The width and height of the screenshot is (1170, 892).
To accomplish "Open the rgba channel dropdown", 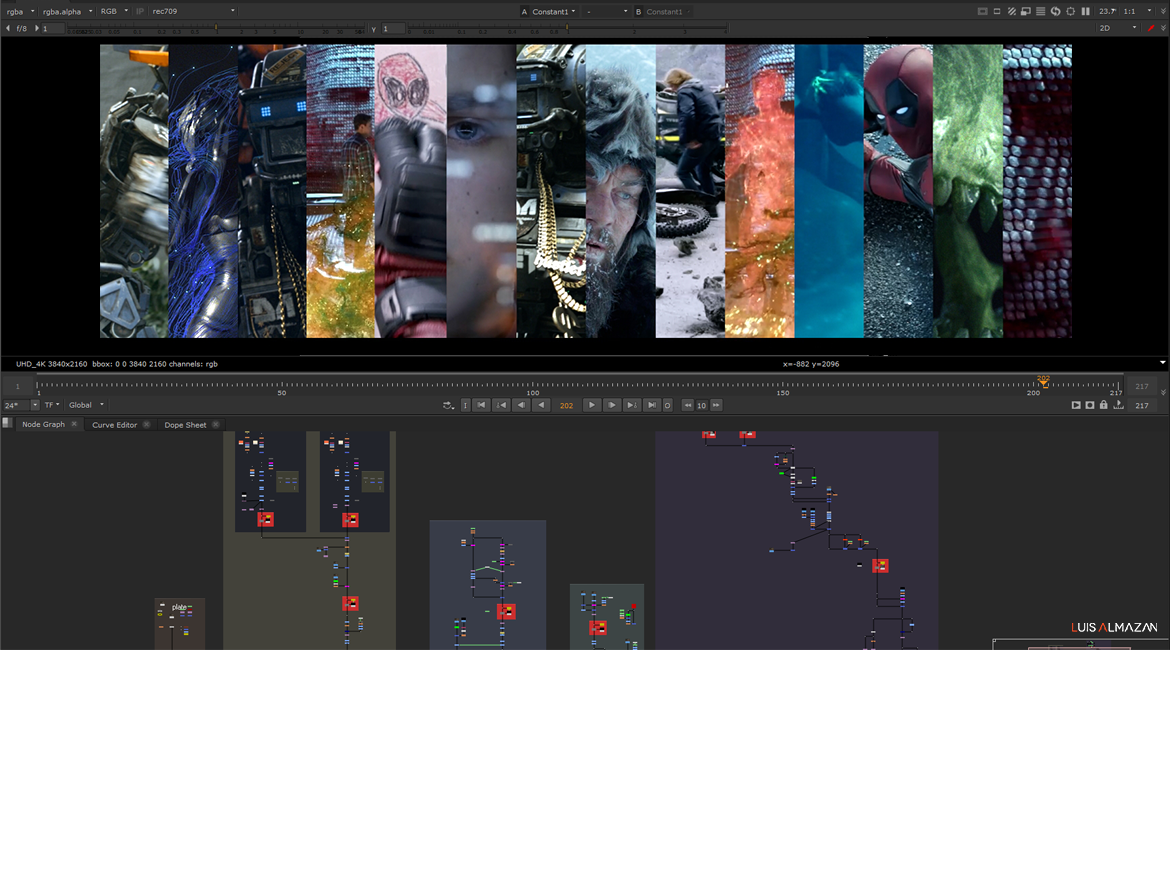I will pos(20,11).
